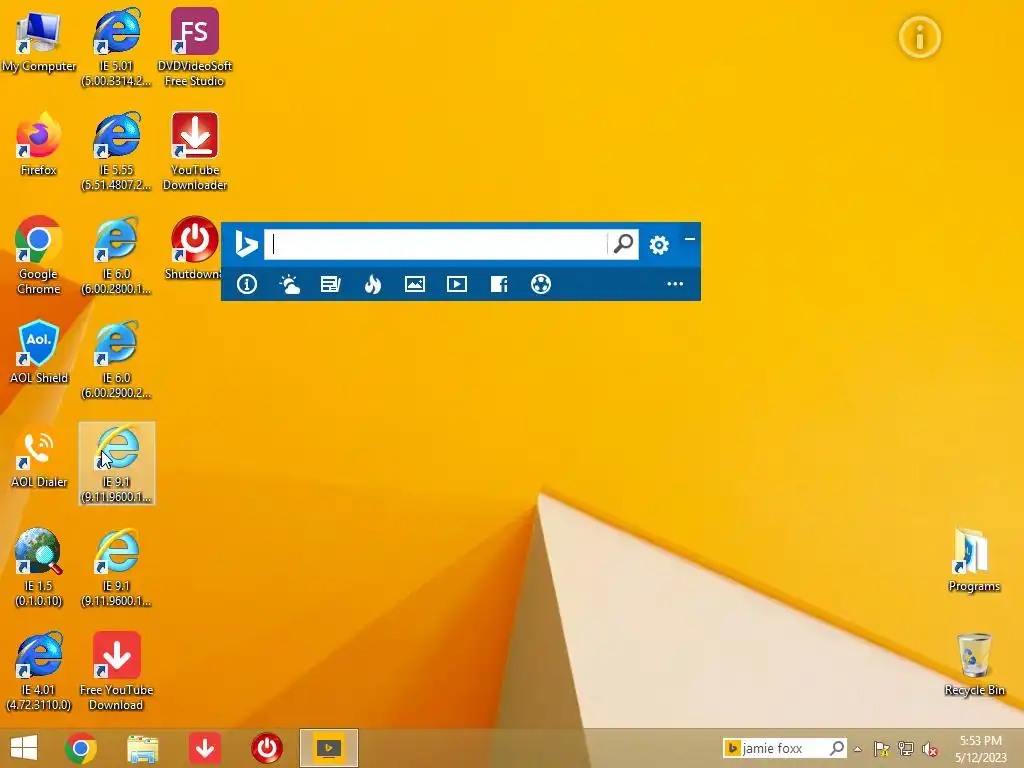Select the lower, unhighlighted IE 9.1 shortcut
Image resolution: width=1024 pixels, height=768 pixels.
pos(116,568)
